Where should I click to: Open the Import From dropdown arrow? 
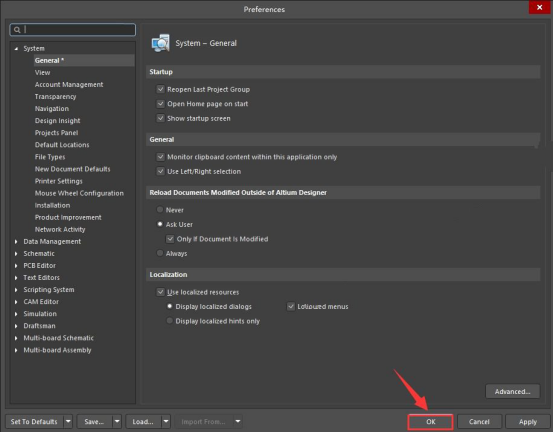click(x=238, y=421)
